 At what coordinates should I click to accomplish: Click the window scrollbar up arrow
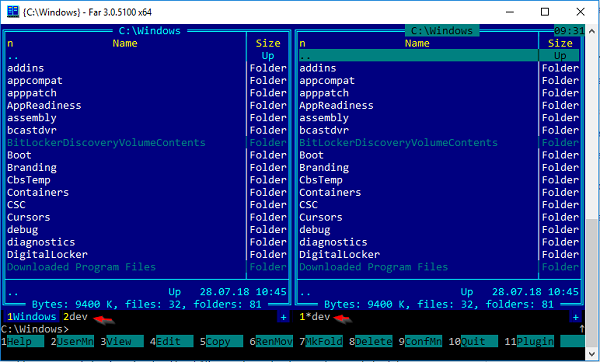[x=592, y=31]
